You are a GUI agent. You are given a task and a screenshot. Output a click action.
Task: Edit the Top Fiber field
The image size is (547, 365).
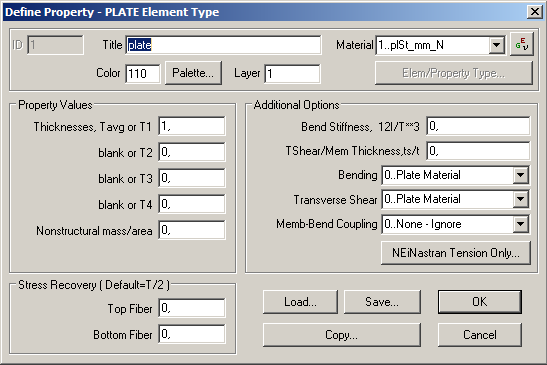coord(192,308)
